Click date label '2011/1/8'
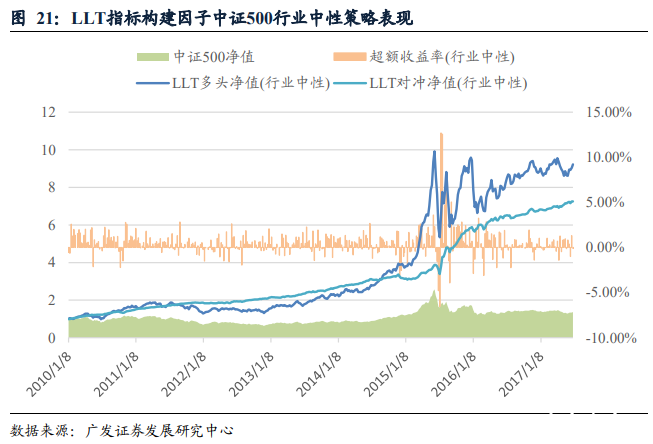Viewport: 653px width, 444px height. [x=117, y=376]
